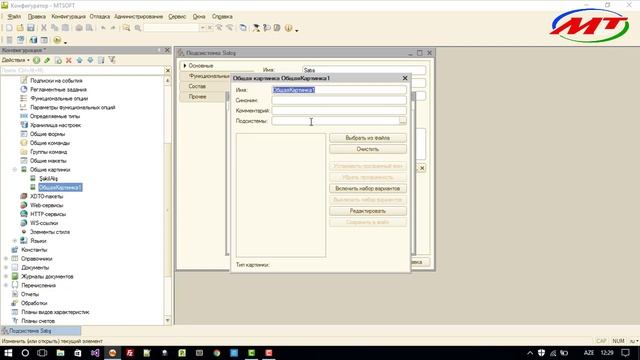
Task: Select HTTP-сервисы in the tree
Action: point(48,214)
